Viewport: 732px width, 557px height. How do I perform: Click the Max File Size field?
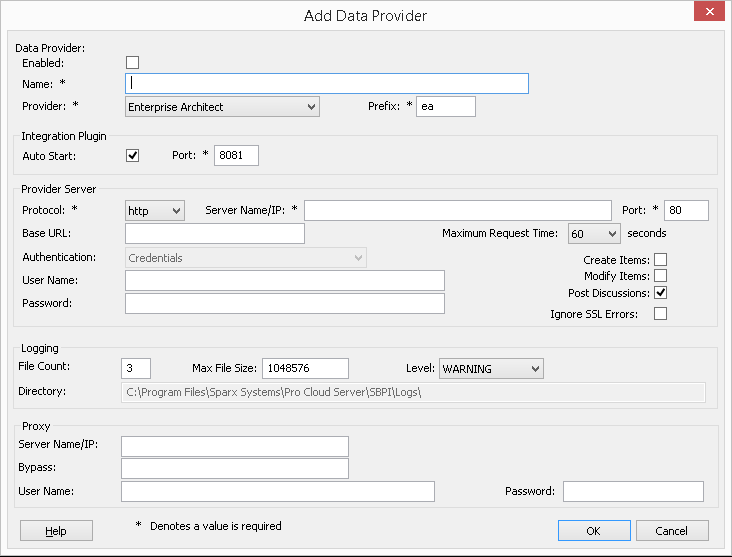click(x=305, y=369)
